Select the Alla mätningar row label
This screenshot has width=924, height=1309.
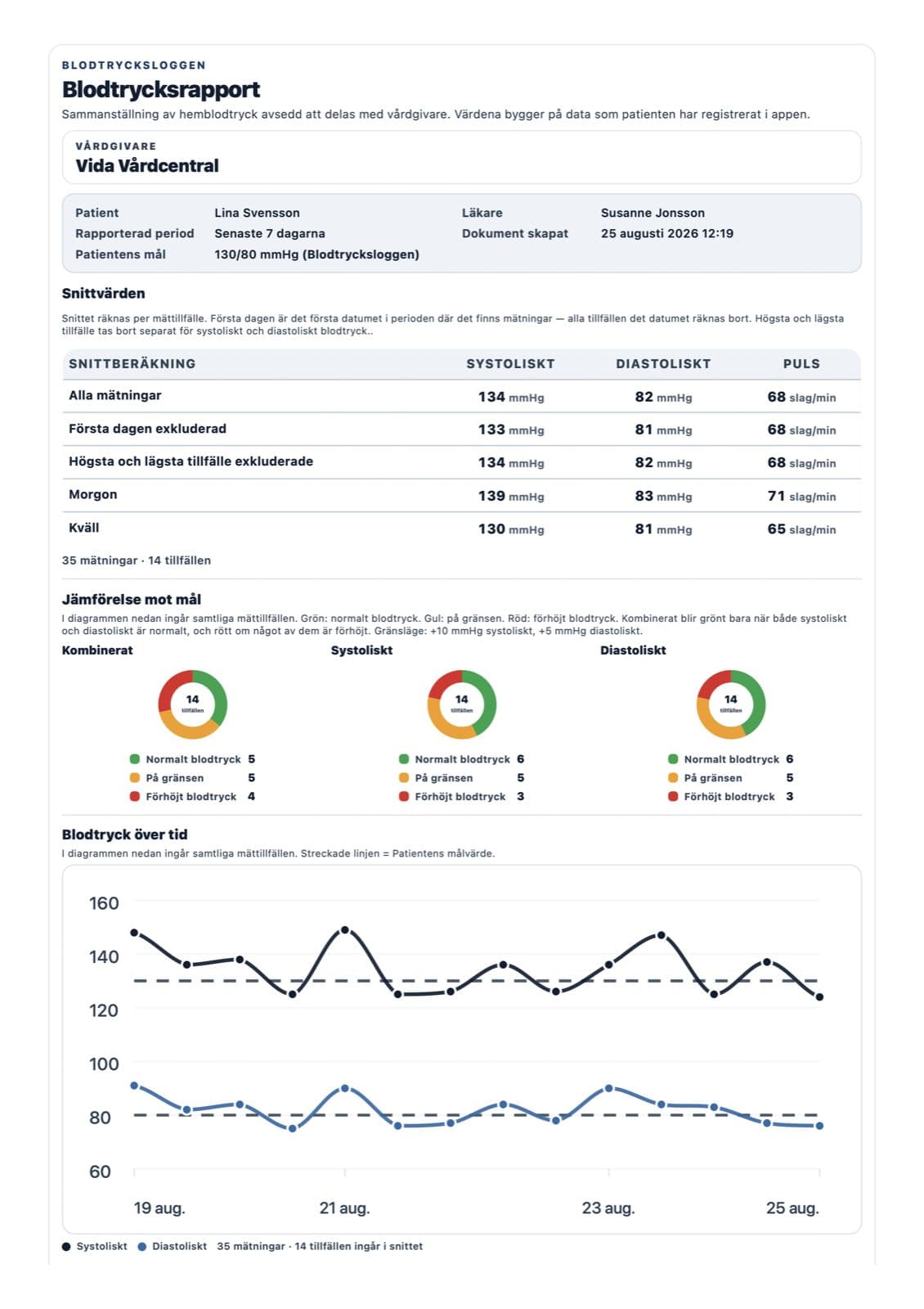click(x=115, y=395)
